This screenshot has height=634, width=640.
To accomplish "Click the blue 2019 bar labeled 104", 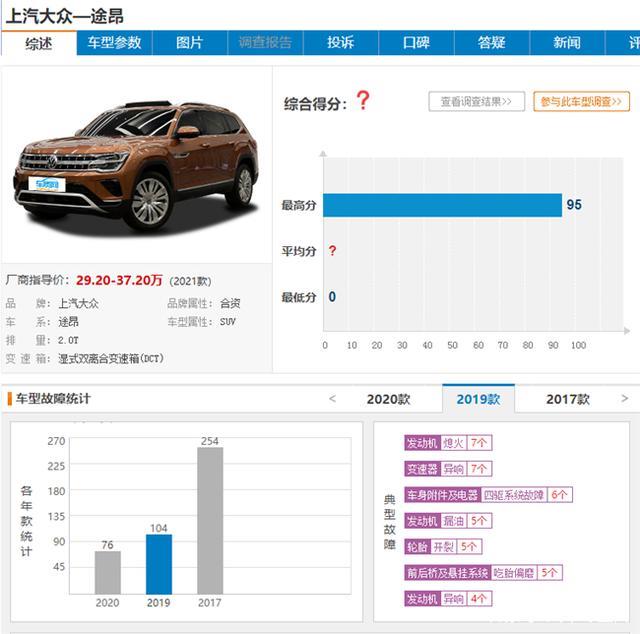I will (x=159, y=564).
